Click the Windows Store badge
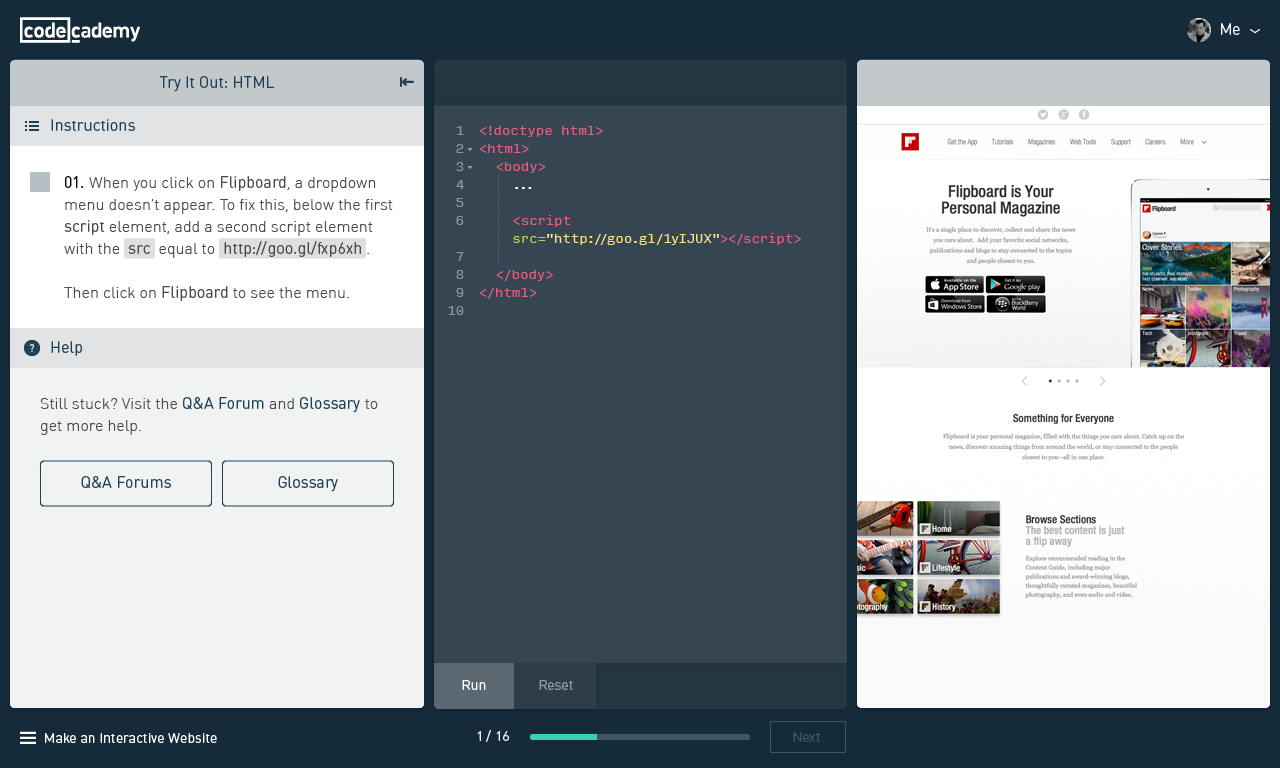Screen dimensions: 1280x768 click(954, 304)
